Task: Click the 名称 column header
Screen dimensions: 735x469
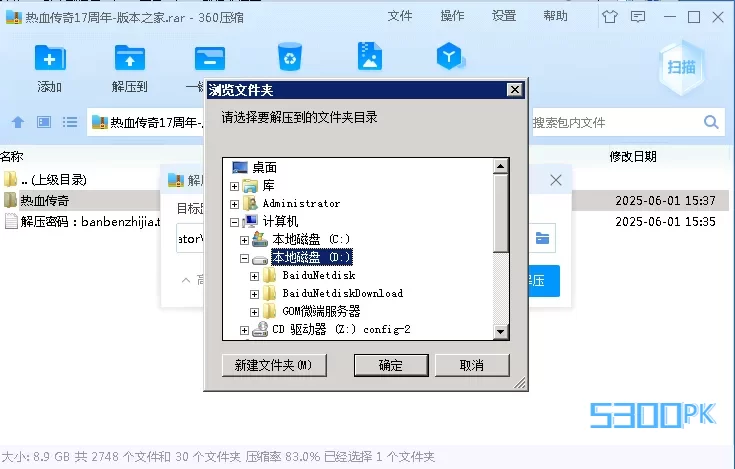Action: pyautogui.click(x=12, y=156)
